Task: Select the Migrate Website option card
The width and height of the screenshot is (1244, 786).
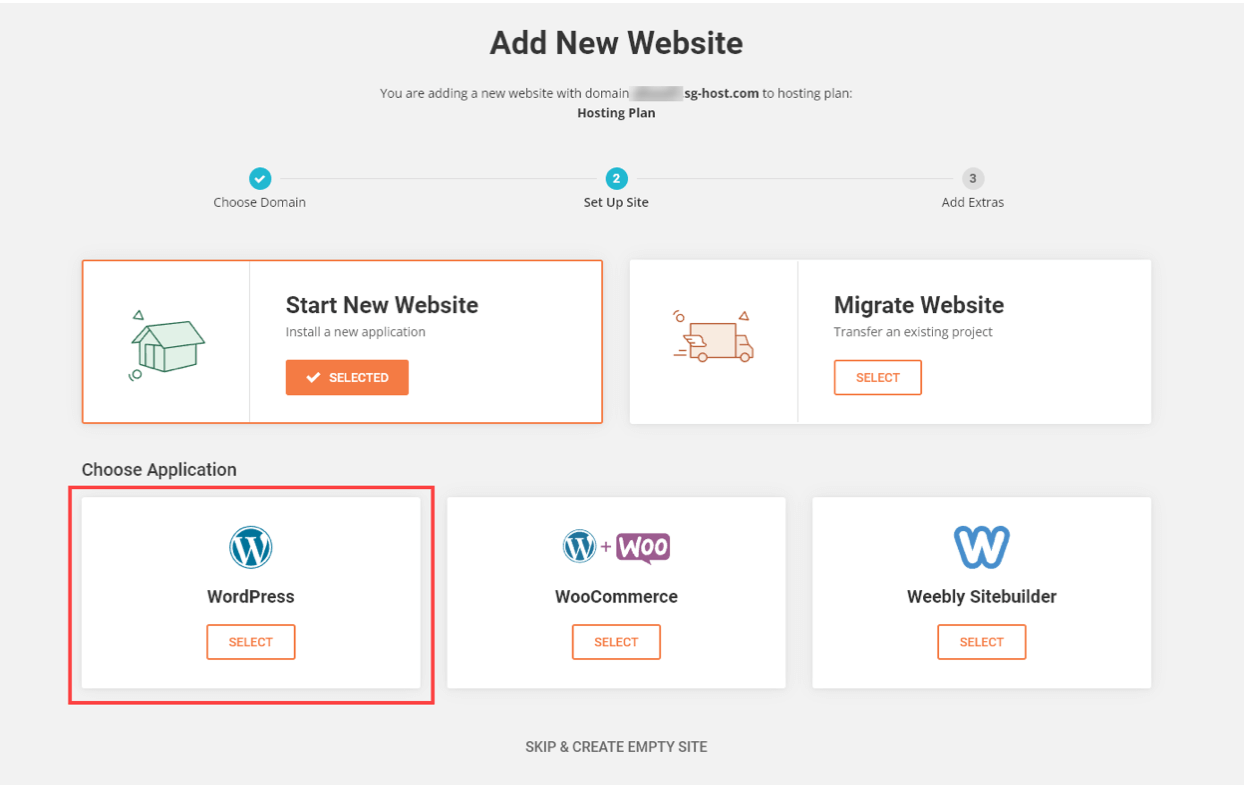Action: point(877,377)
